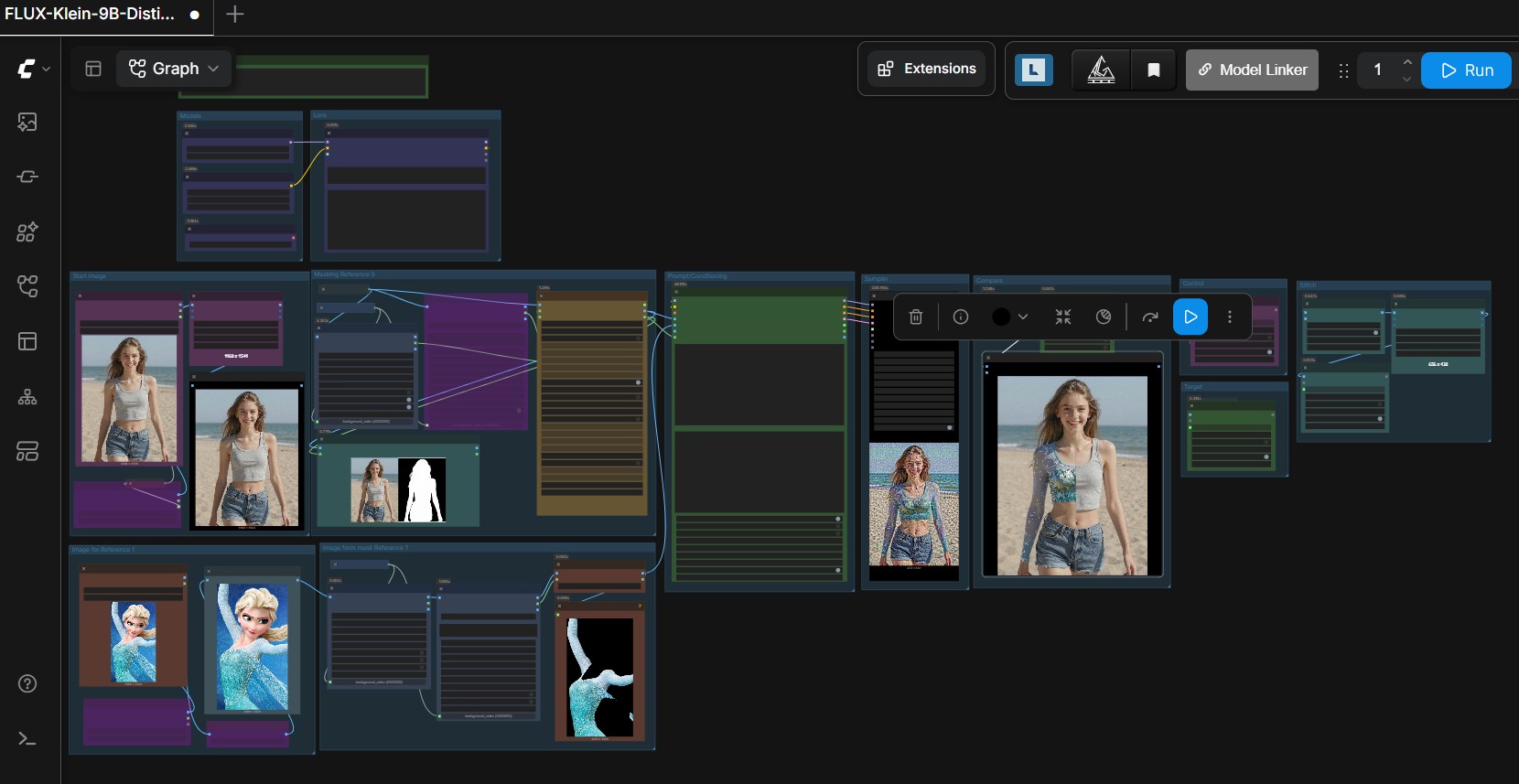This screenshot has height=784, width=1519.
Task: Select the Control group title
Action: 1193,284
